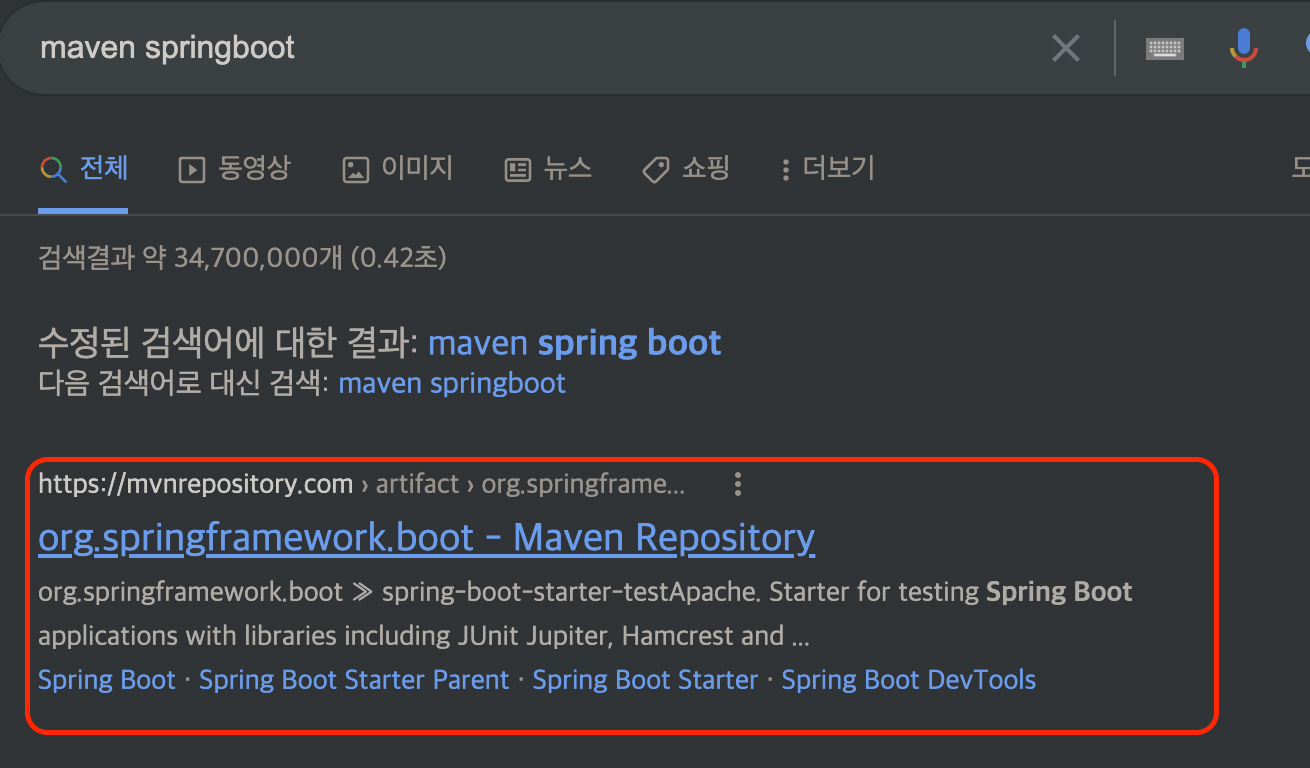Open org.springframework.boot - Maven Repository result
The image size is (1310, 768).
(426, 538)
